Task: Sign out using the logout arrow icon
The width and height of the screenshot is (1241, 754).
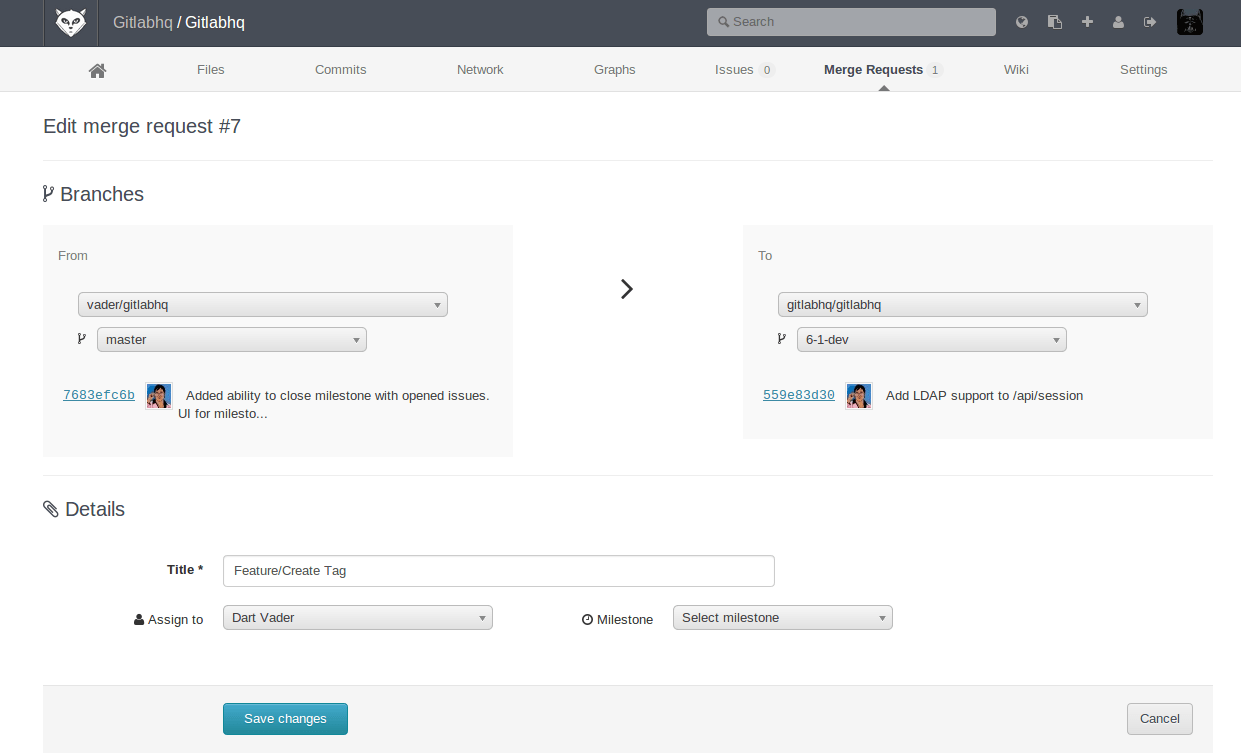Action: point(1149,21)
